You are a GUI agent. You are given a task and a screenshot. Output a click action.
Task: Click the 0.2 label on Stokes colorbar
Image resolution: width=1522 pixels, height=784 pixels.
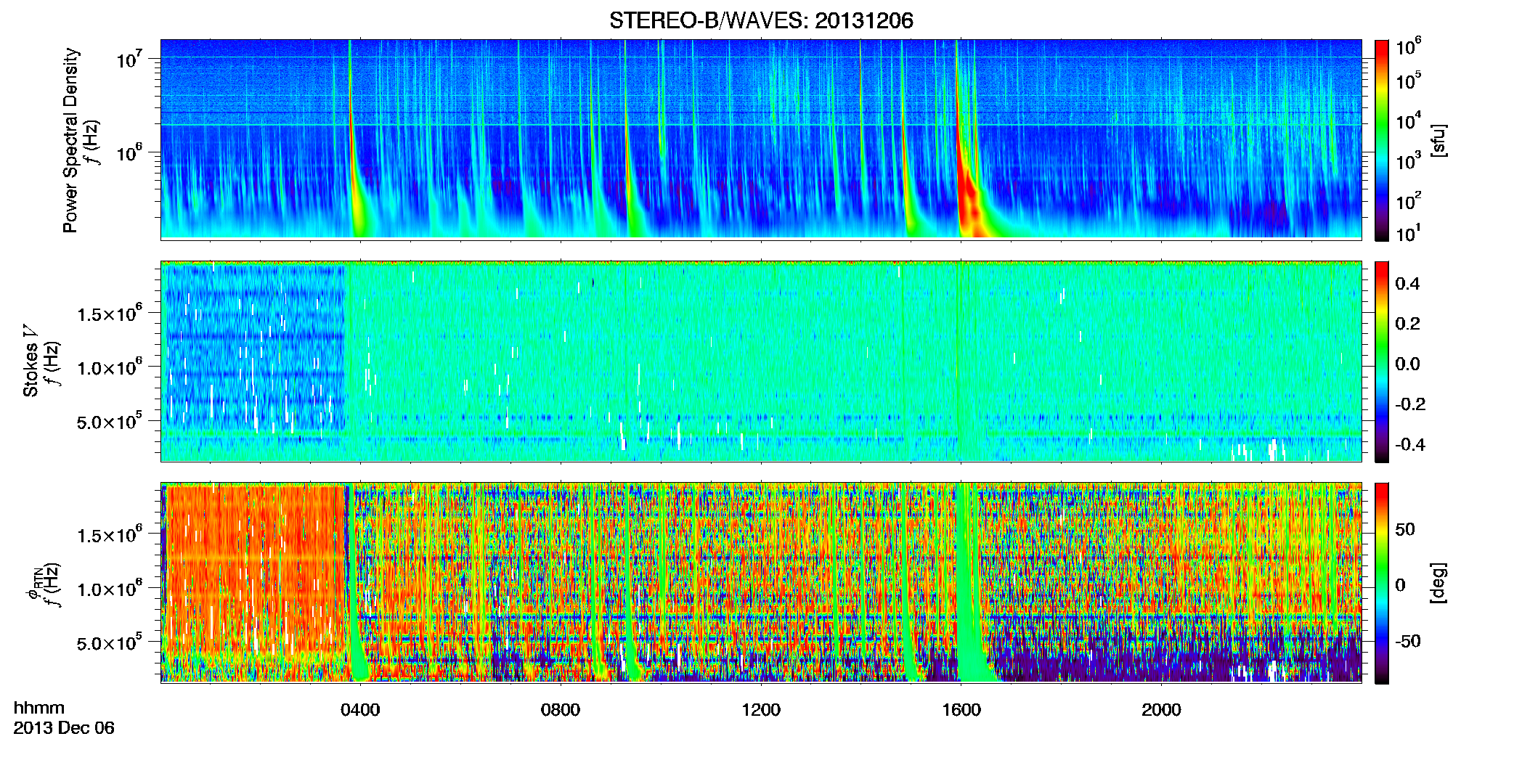pyautogui.click(x=1407, y=324)
